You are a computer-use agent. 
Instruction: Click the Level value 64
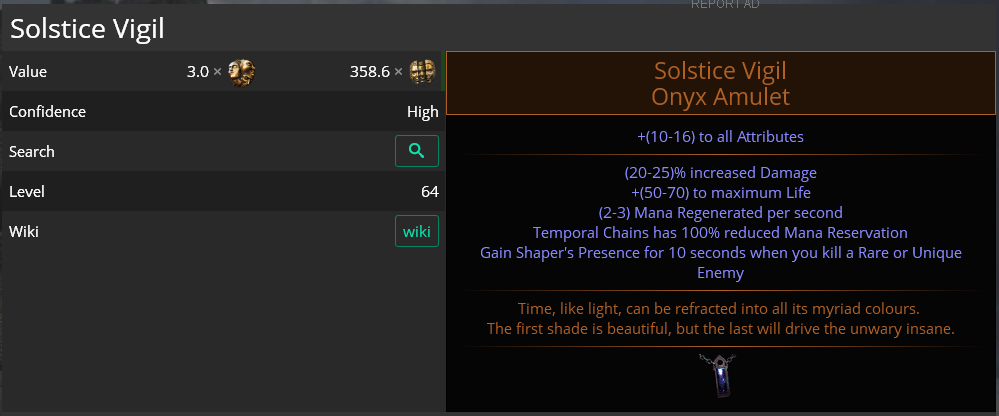pos(429,192)
